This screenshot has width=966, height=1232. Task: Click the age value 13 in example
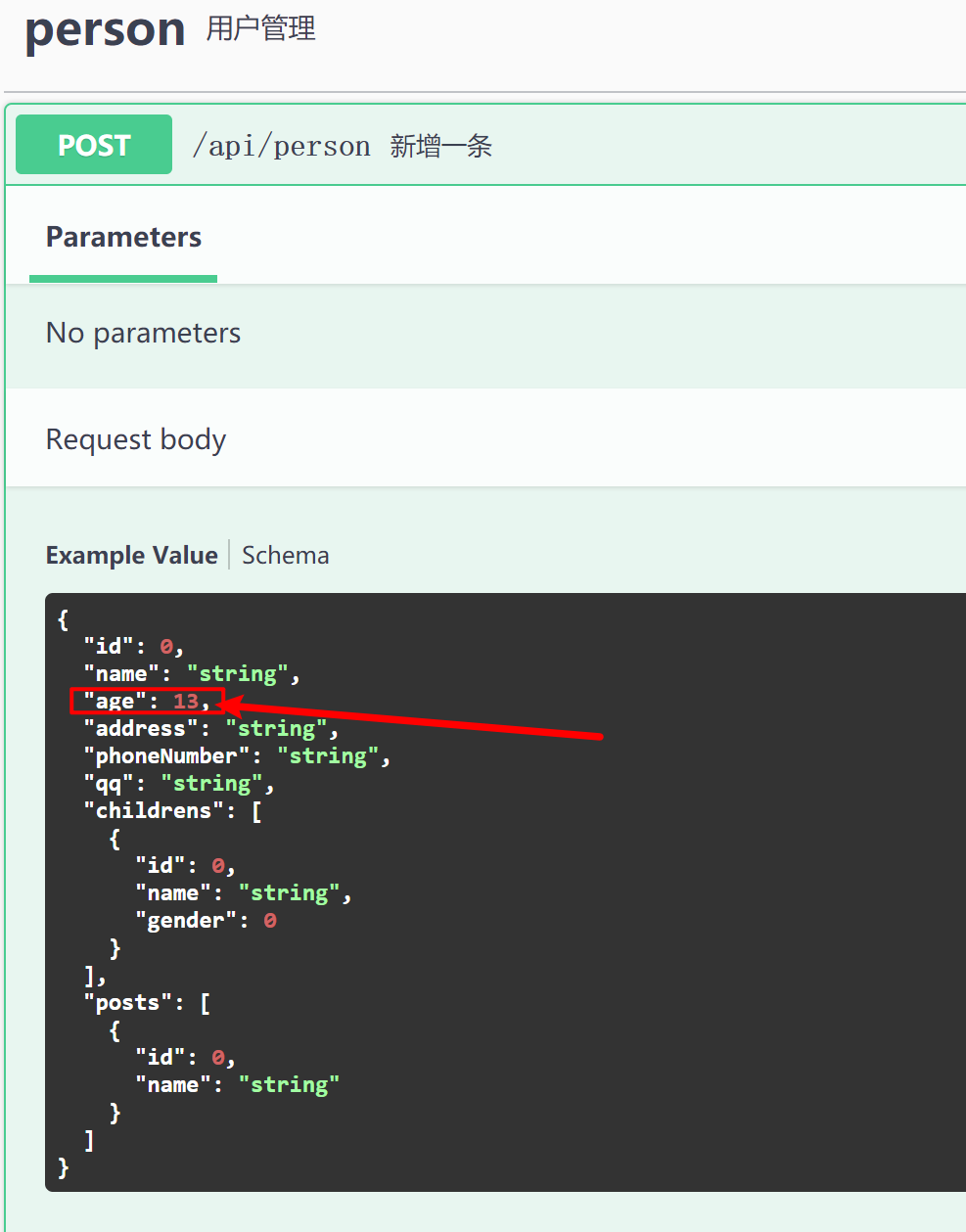186,702
